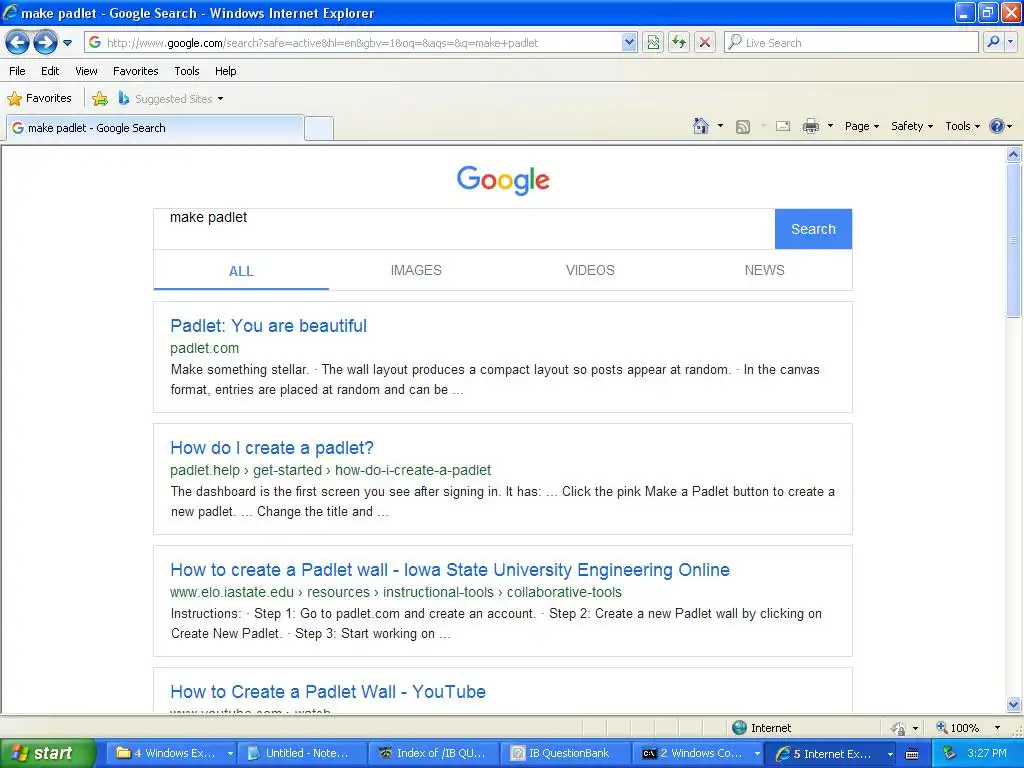Open the recent pages dropdown arrow
Image resolution: width=1024 pixels, height=768 pixels.
67,43
